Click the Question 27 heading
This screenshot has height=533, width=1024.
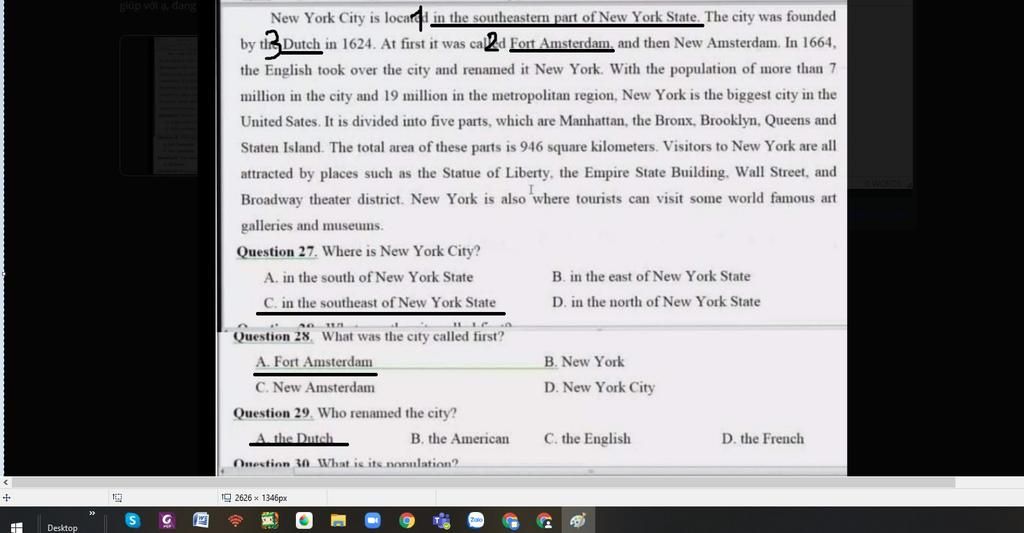pos(276,251)
